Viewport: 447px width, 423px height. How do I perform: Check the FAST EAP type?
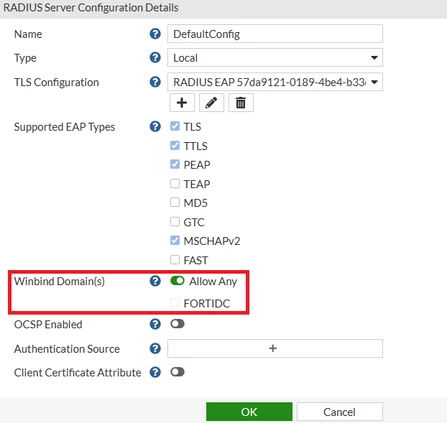coord(175,259)
